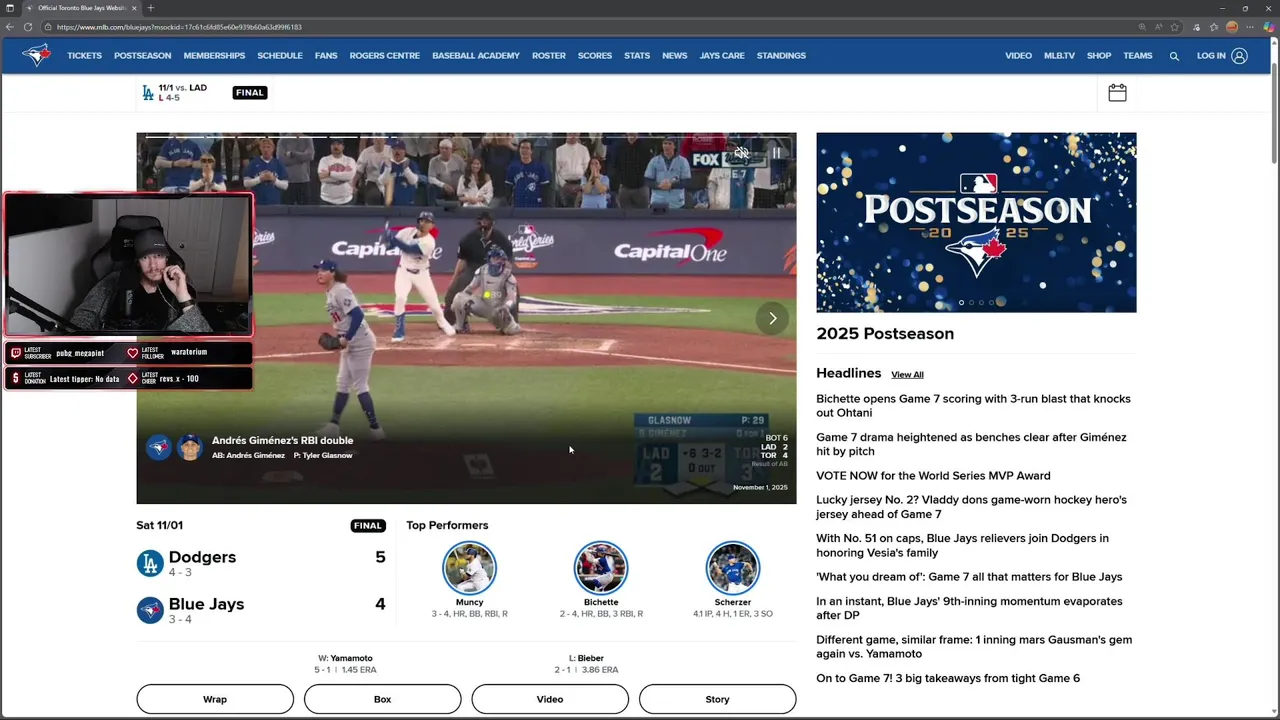Open the 'On to Game 7! 3 big takeaways' headline
Viewport: 1280px width, 720px height.
coord(948,678)
